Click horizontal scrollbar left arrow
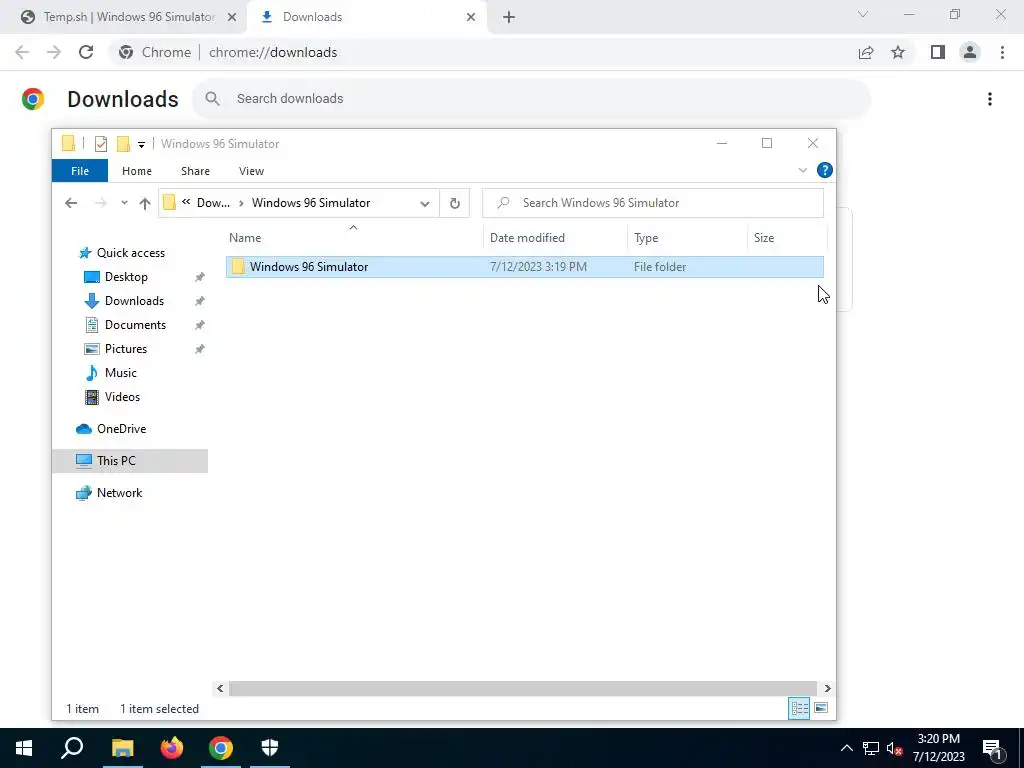The height and width of the screenshot is (768, 1024). 220,688
